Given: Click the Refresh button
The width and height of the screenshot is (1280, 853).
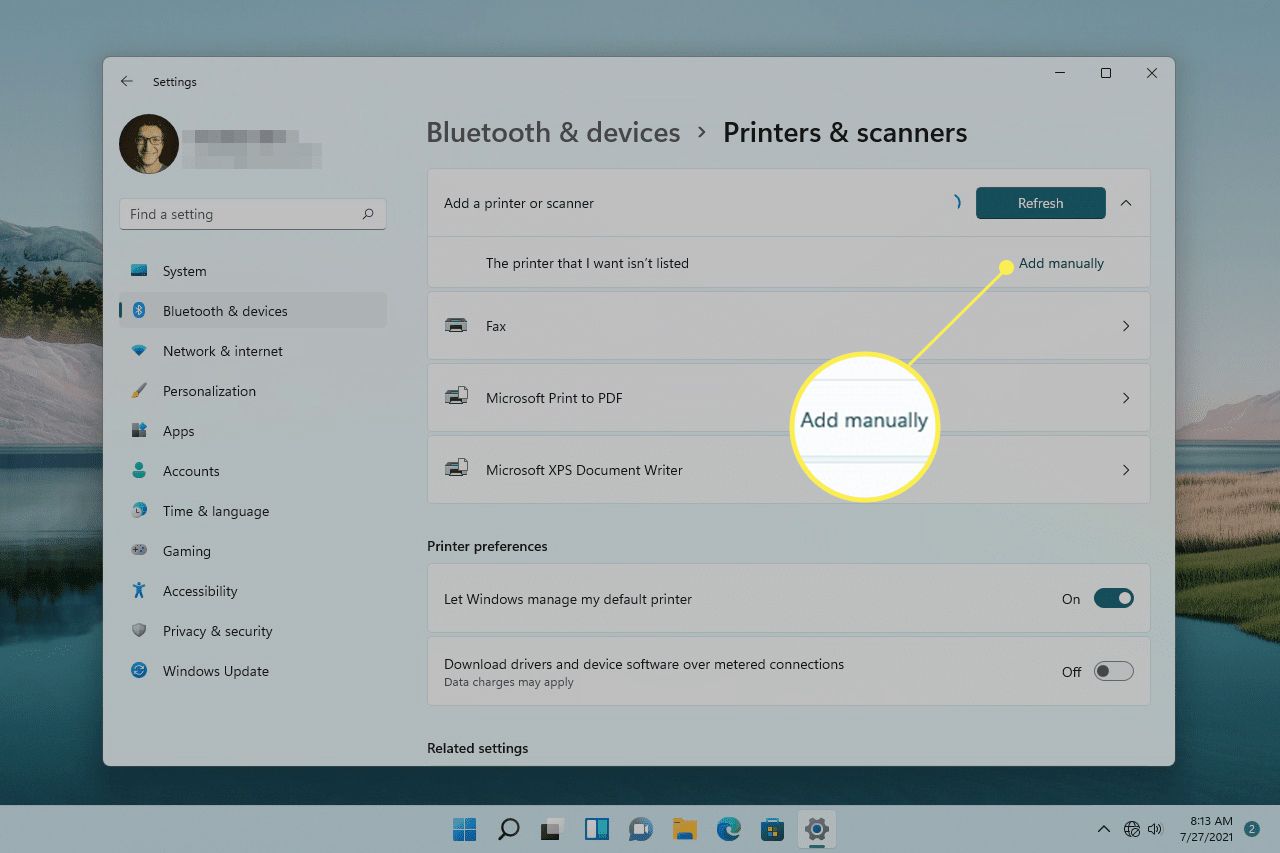Looking at the screenshot, I should point(1040,203).
